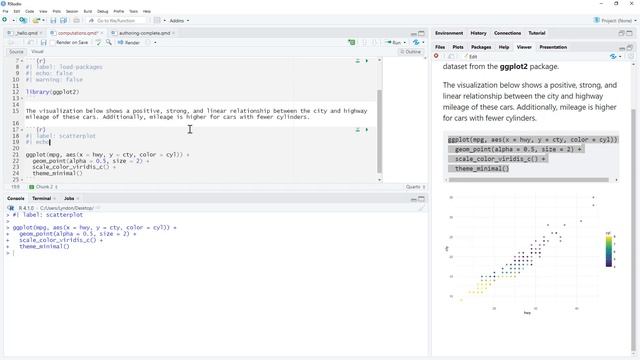
Task: Run all chunks above line 7 chunk
Action: (358, 61)
